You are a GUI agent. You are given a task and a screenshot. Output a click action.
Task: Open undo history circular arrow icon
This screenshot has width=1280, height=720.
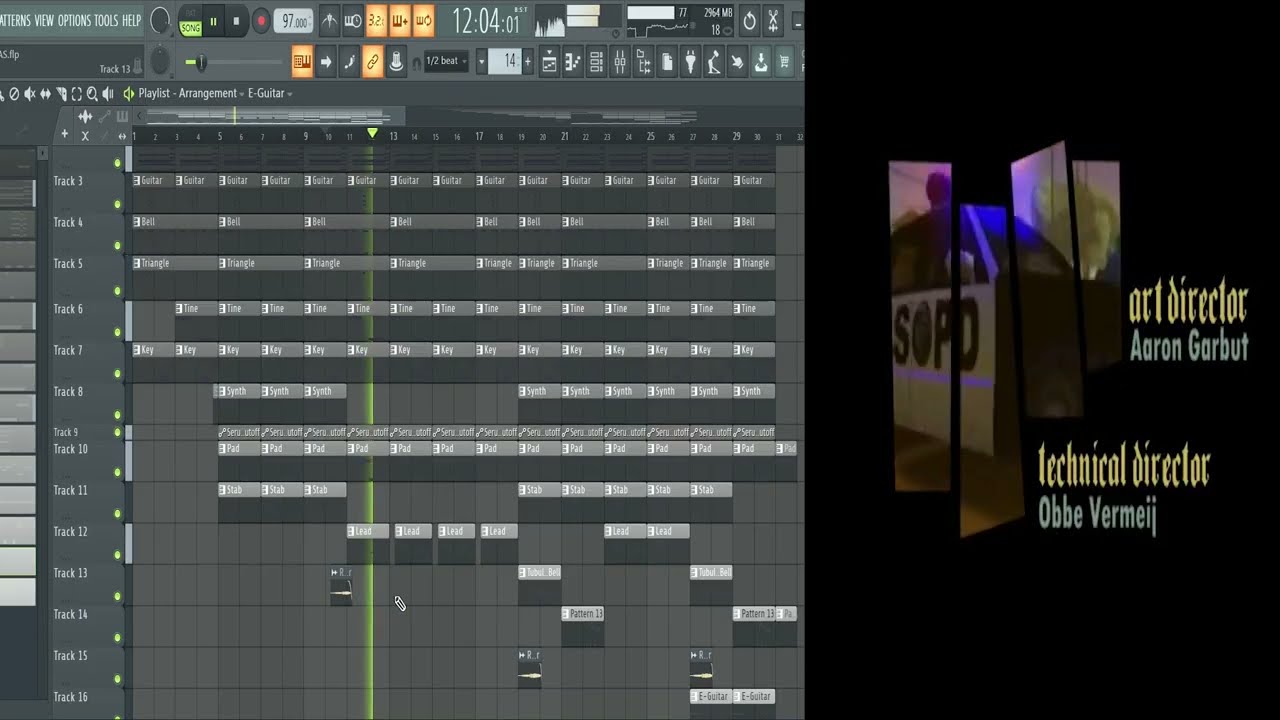click(x=750, y=20)
